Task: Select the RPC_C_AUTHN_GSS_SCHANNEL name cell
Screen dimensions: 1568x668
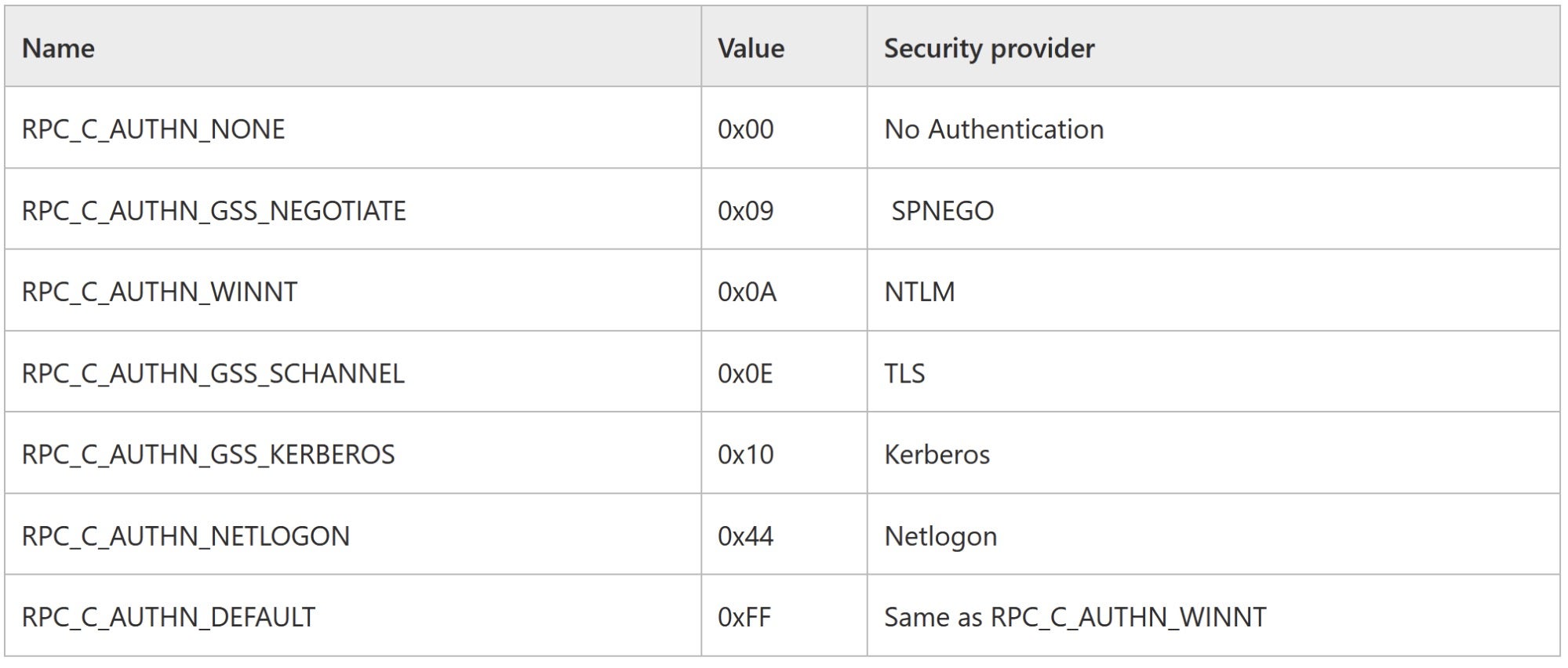Action: pos(213,373)
